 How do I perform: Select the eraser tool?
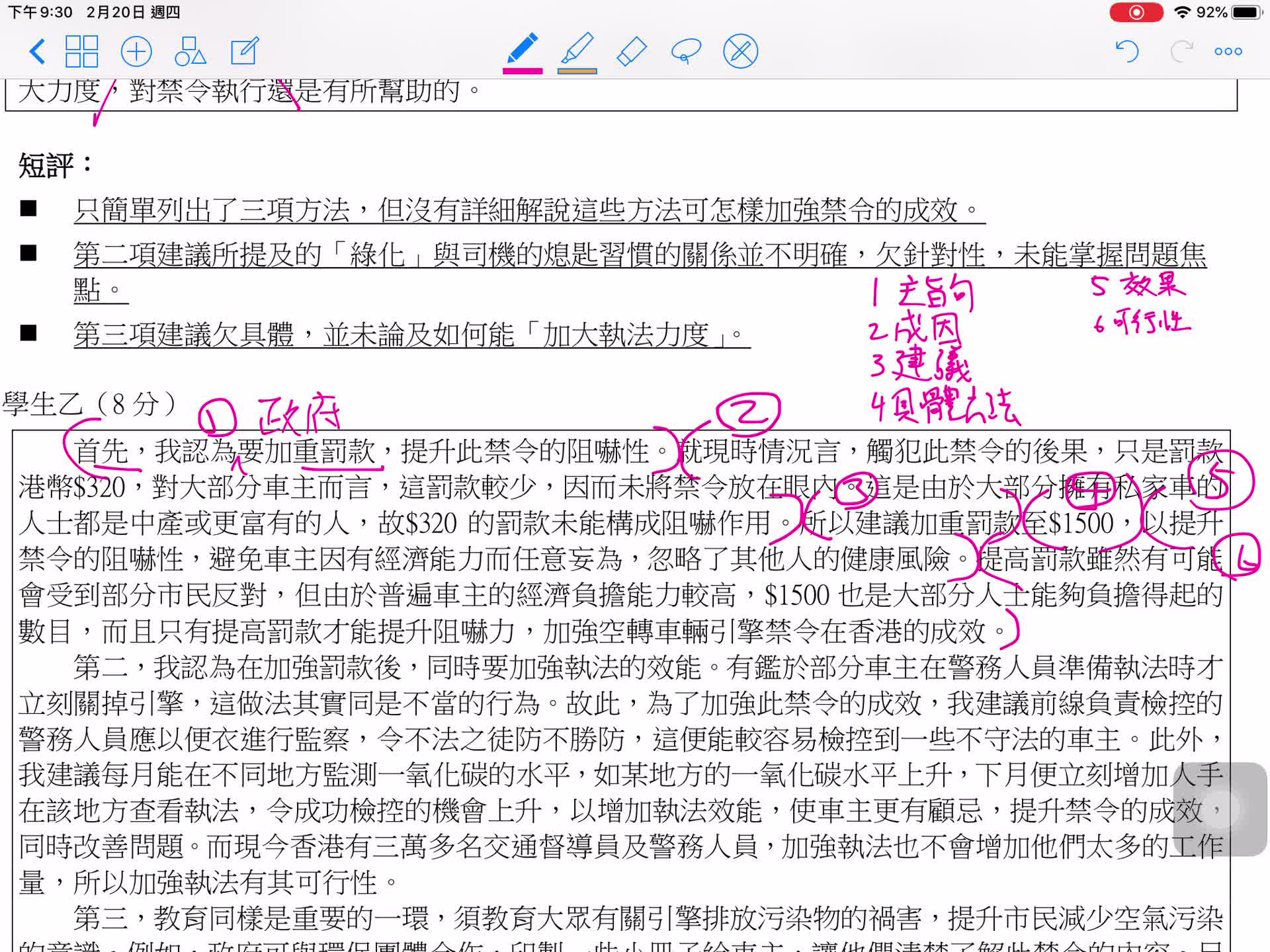click(631, 51)
